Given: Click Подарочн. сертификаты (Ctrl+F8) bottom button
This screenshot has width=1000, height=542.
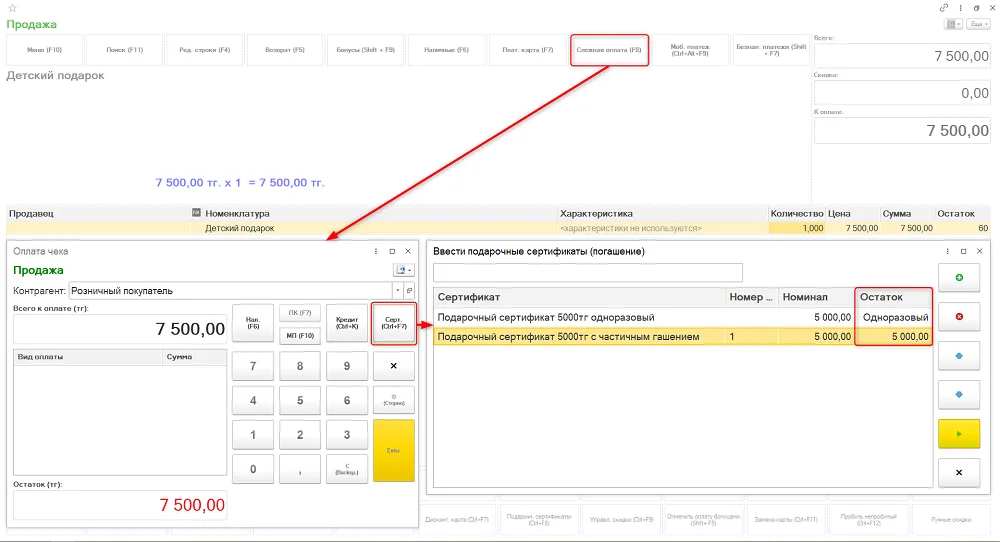Looking at the screenshot, I should (x=538, y=520).
